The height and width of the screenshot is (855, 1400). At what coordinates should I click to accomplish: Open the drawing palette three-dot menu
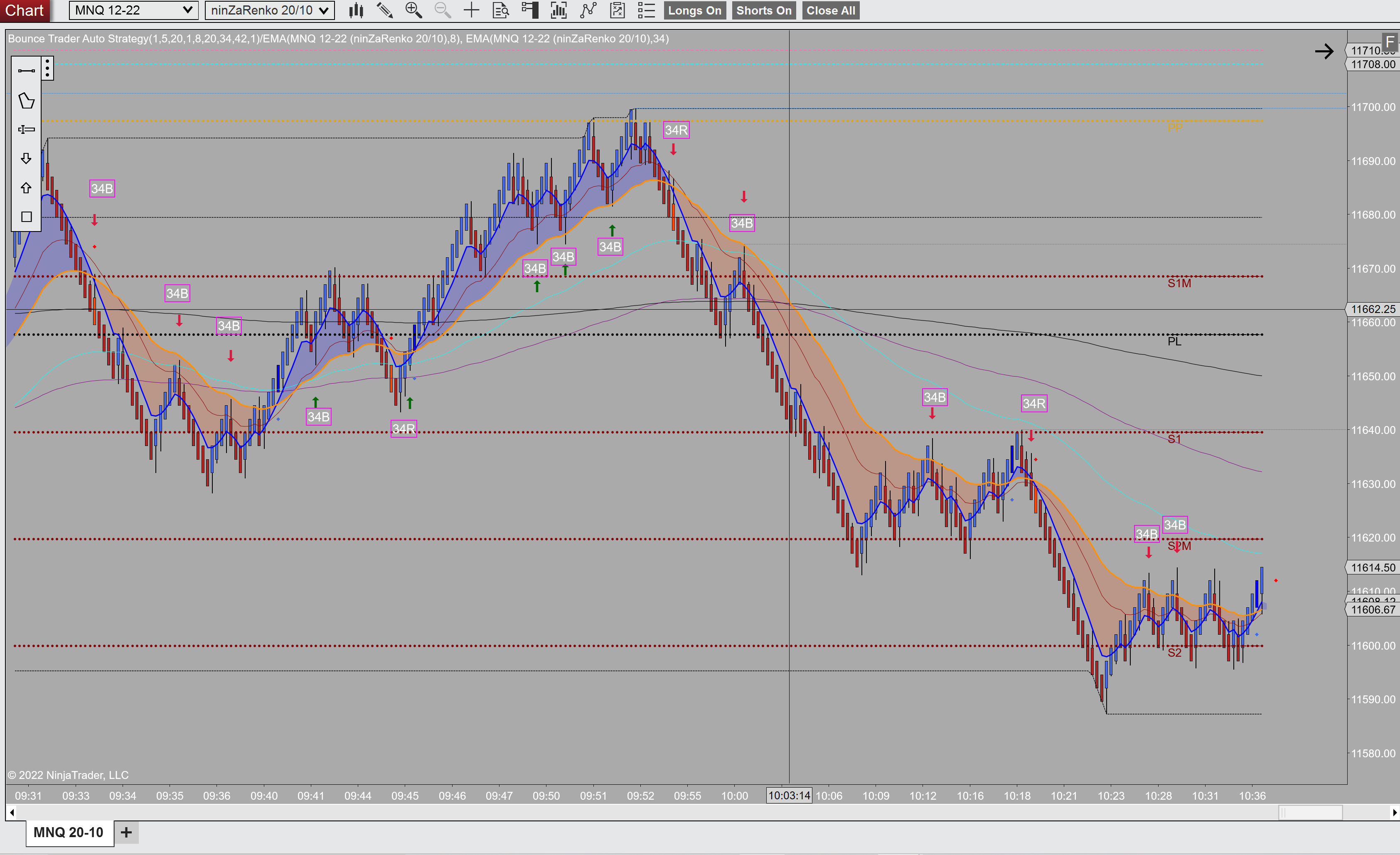tap(48, 69)
